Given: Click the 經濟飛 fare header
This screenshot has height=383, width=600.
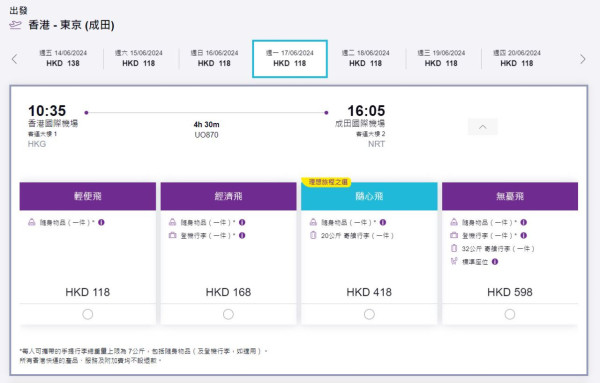Looking at the screenshot, I should [228, 196].
